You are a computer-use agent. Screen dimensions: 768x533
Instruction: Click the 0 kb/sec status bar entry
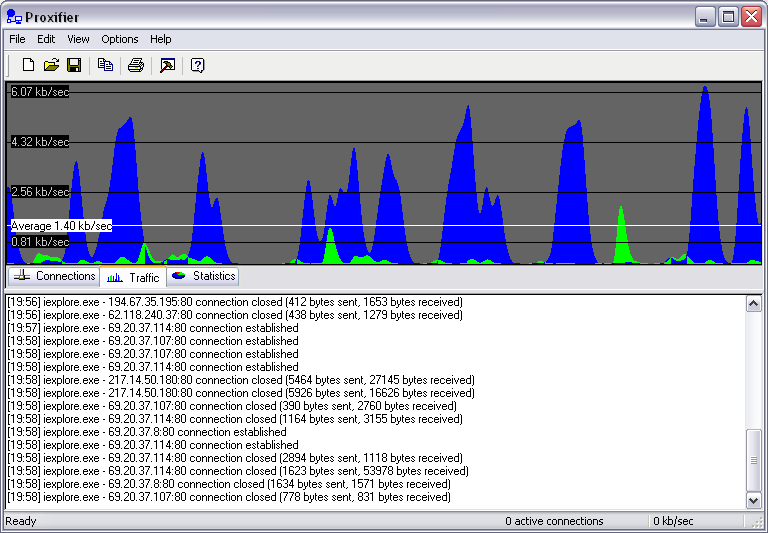point(673,521)
